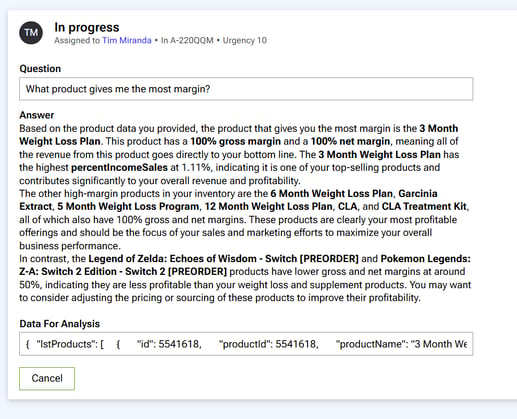517x419 pixels.
Task: Click the bold 5 Month Weight Loss Program text
Action: coord(128,207)
